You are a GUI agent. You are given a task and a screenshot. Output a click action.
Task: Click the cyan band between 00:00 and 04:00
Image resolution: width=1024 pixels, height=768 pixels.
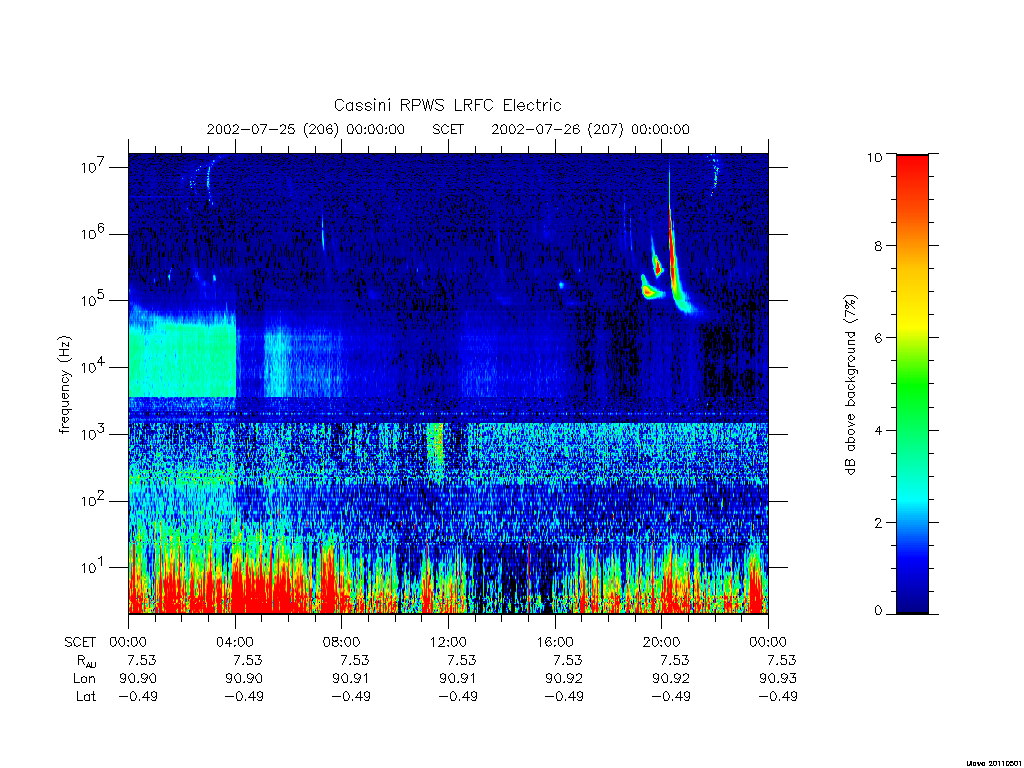pyautogui.click(x=182, y=355)
